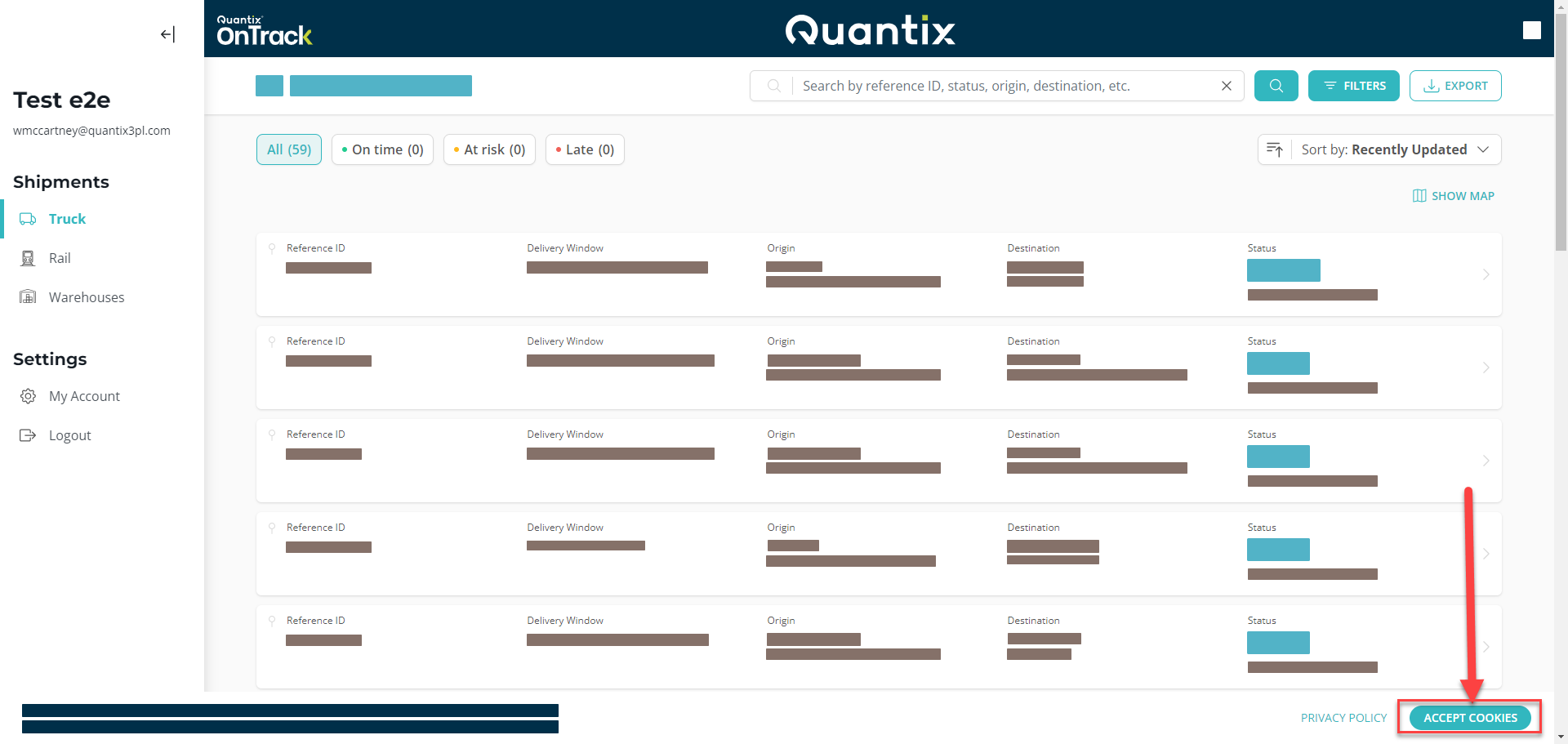1568x744 pixels.
Task: Click the sort direction icon
Action: tap(1274, 149)
